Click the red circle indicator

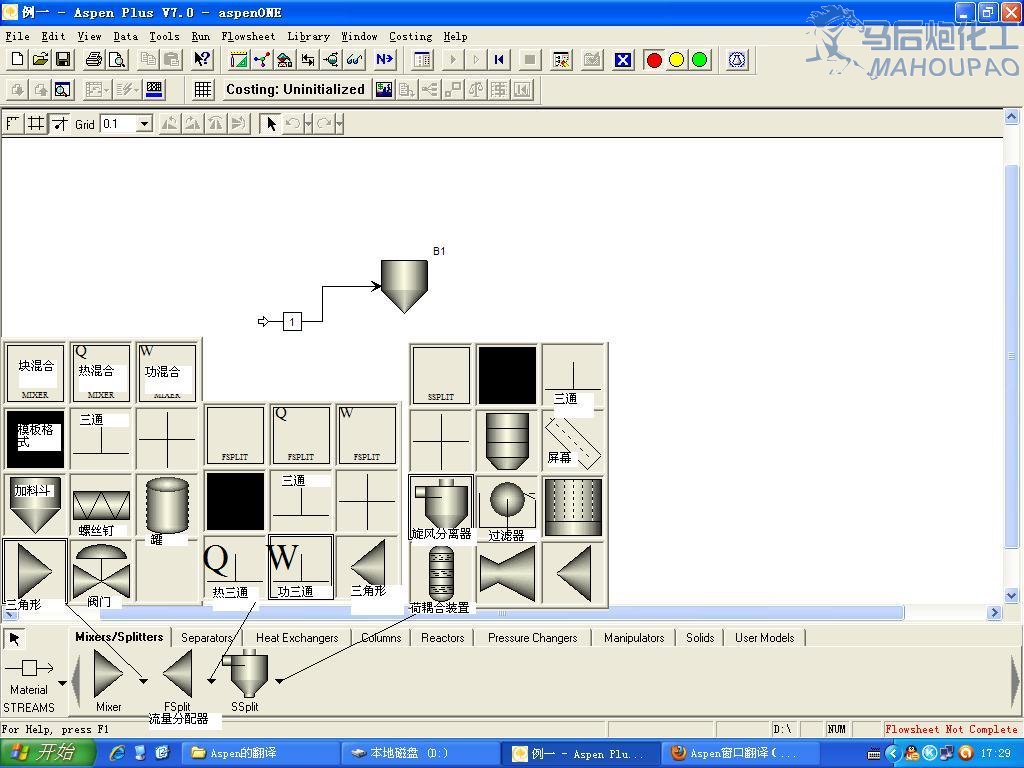coord(654,59)
